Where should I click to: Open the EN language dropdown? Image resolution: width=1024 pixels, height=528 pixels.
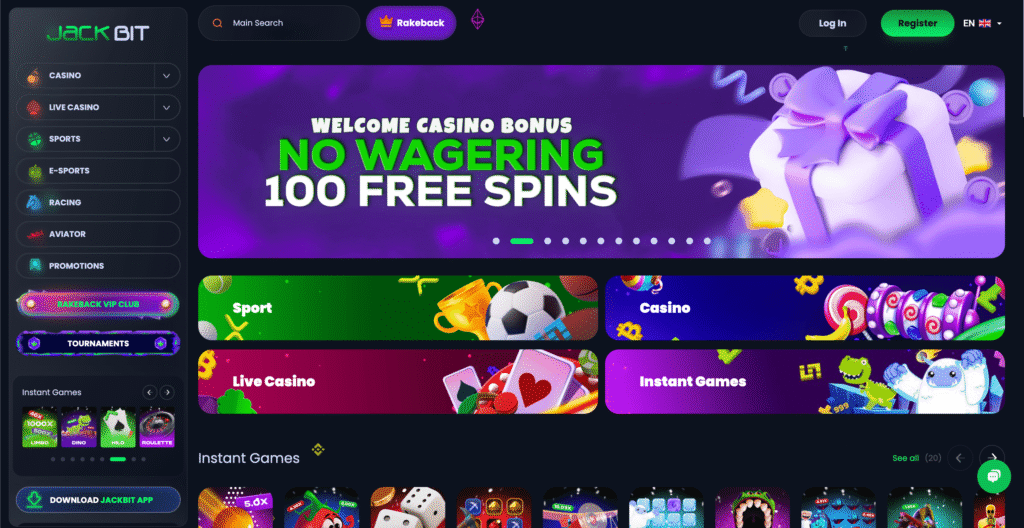982,23
